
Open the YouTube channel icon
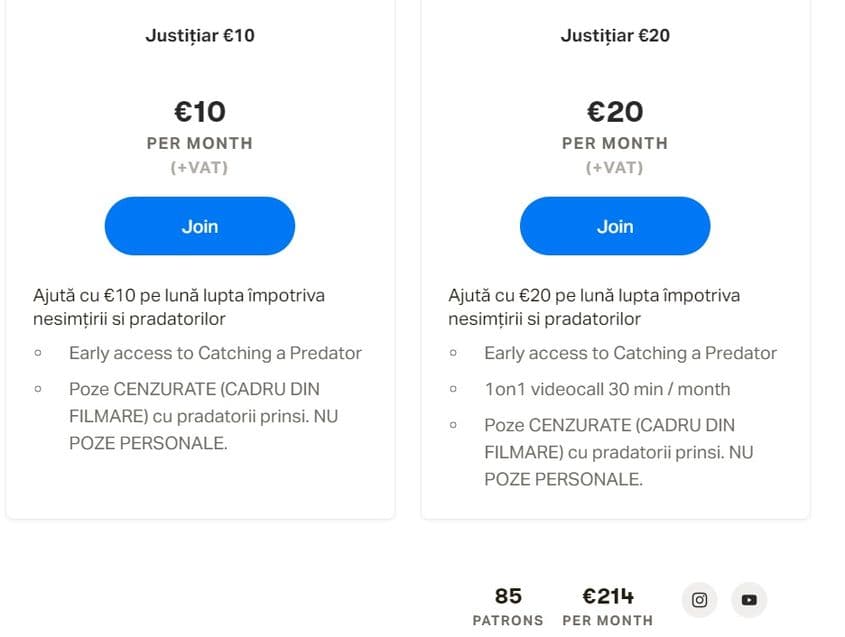tap(749, 600)
